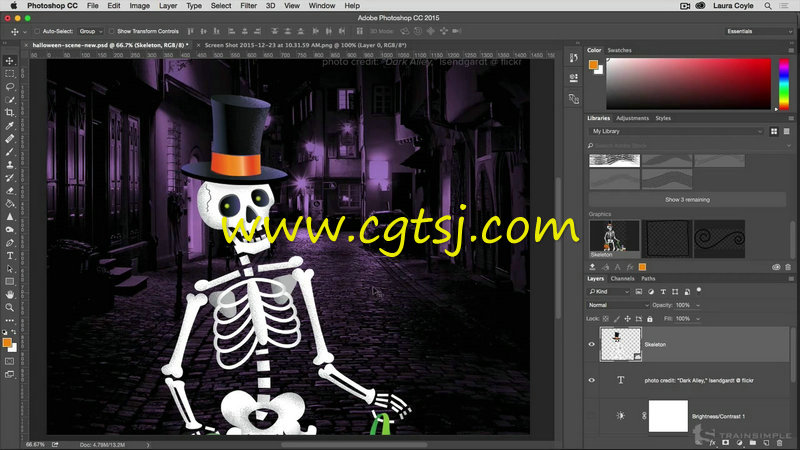800x450 pixels.
Task: Select the Hand tool
Action: [10, 295]
